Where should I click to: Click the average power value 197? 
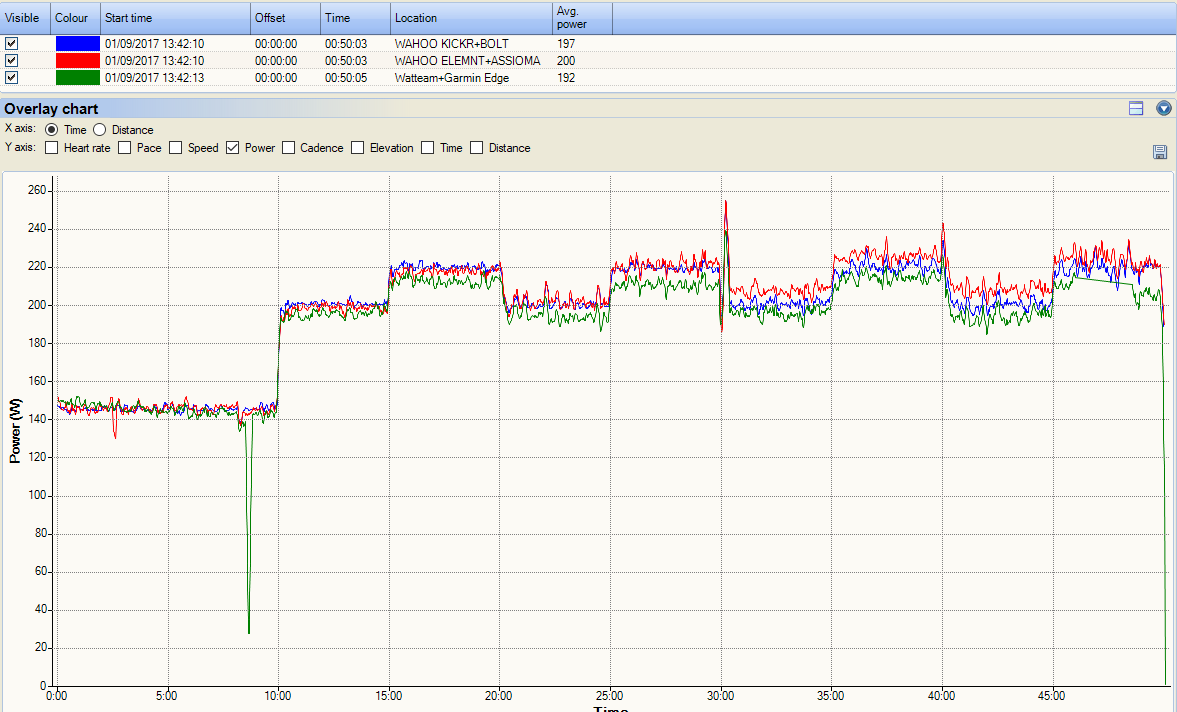click(566, 44)
